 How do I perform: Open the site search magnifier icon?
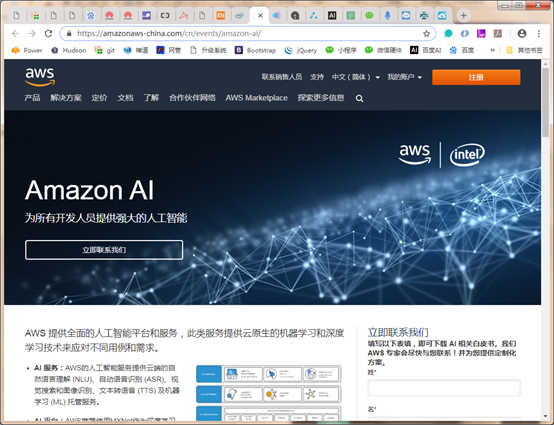(x=359, y=99)
